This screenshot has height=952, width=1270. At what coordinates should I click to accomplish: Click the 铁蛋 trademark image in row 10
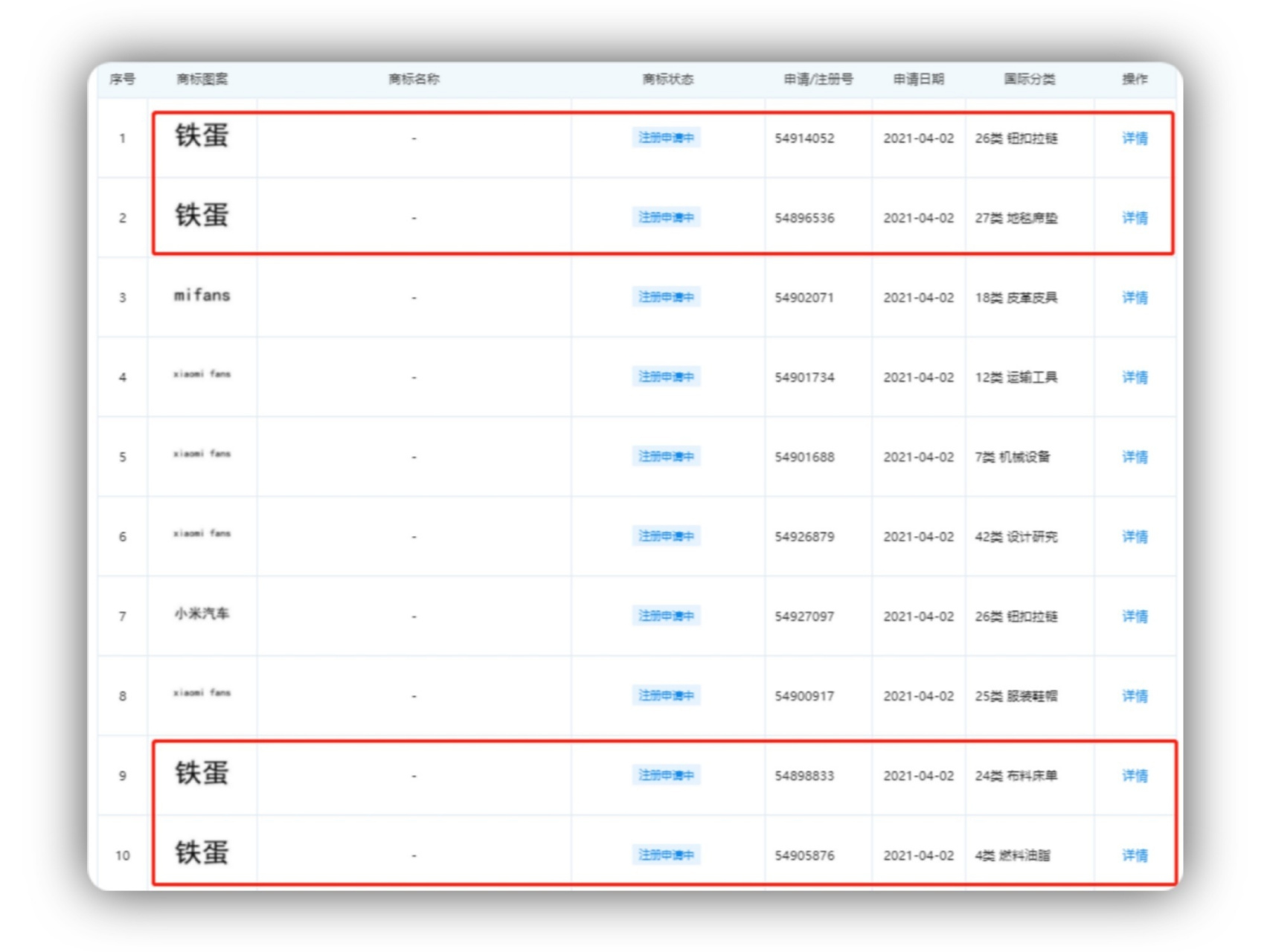(202, 852)
